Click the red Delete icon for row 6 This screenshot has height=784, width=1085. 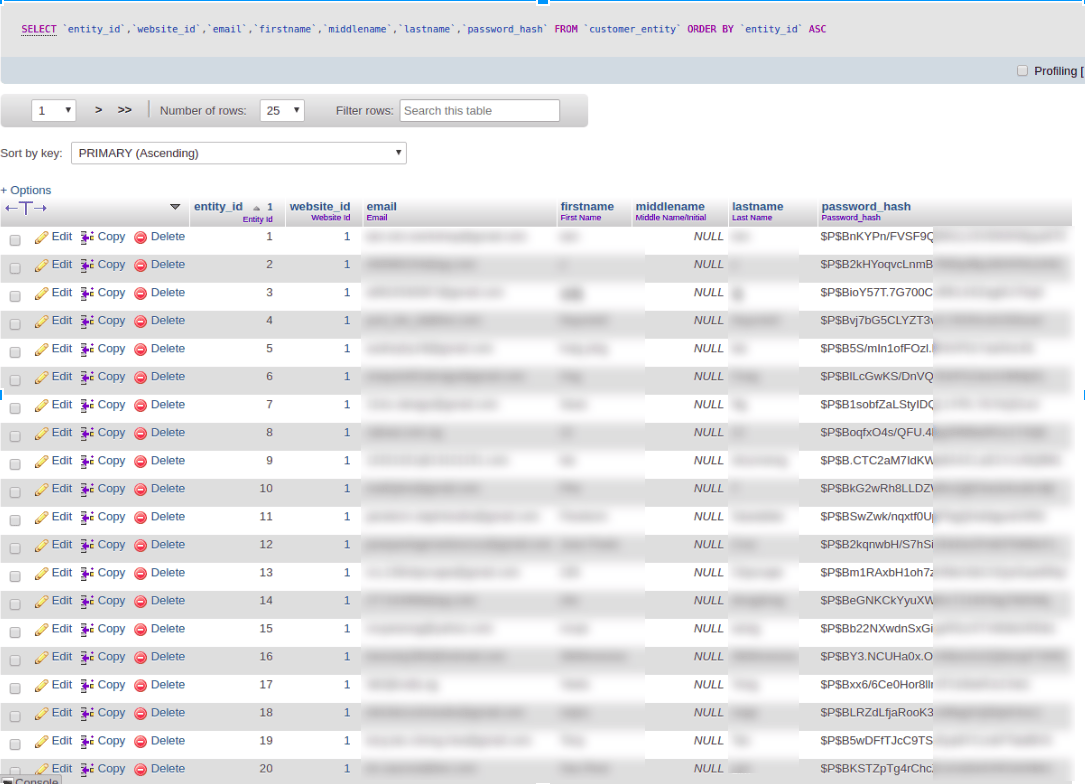pyautogui.click(x=140, y=377)
